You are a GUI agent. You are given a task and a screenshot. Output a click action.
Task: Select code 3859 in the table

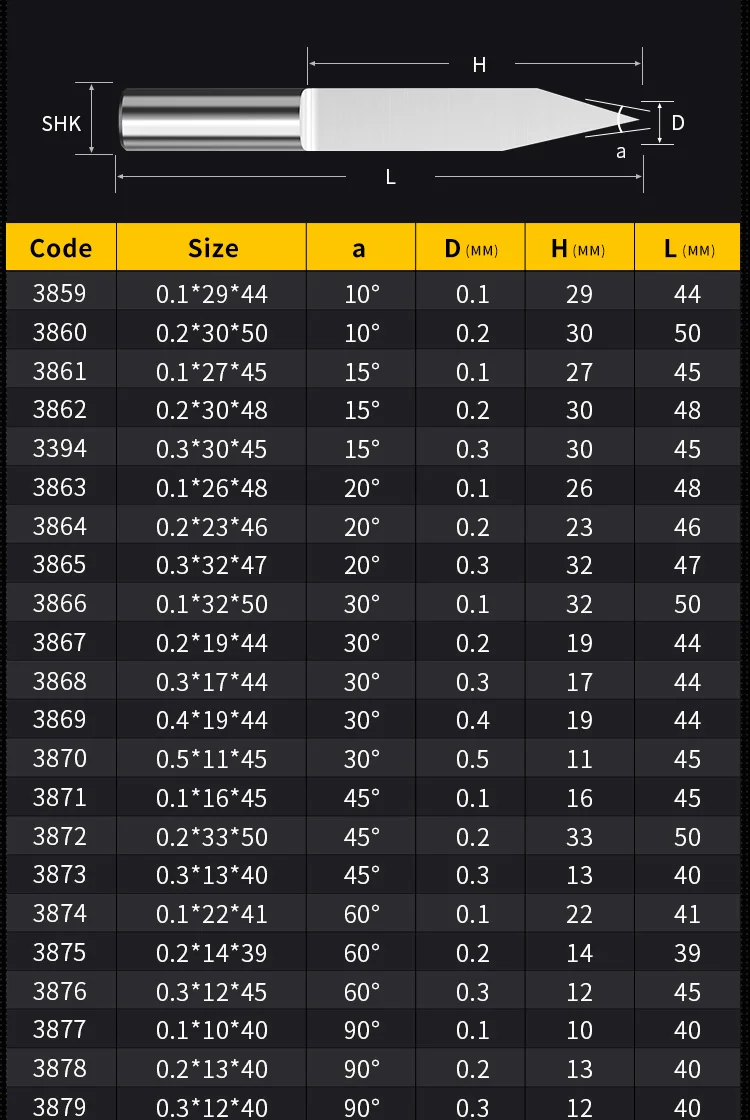click(60, 294)
